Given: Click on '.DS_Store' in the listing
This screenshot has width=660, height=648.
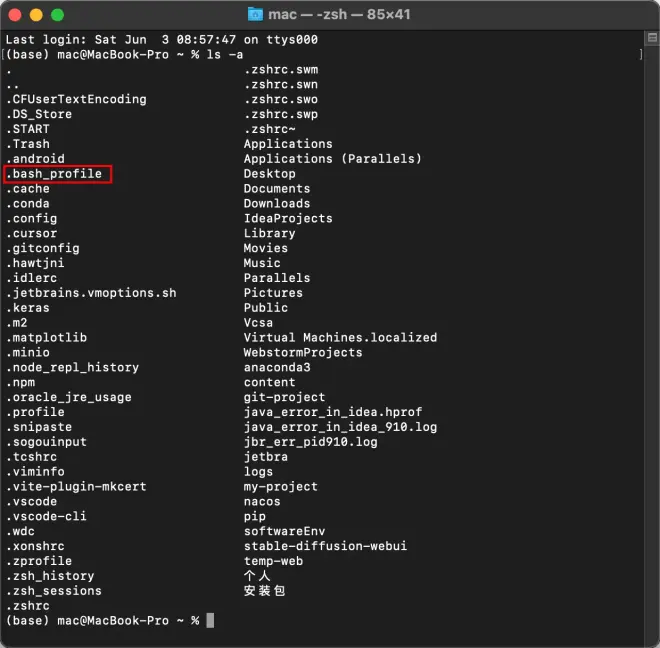Looking at the screenshot, I should pos(39,114).
